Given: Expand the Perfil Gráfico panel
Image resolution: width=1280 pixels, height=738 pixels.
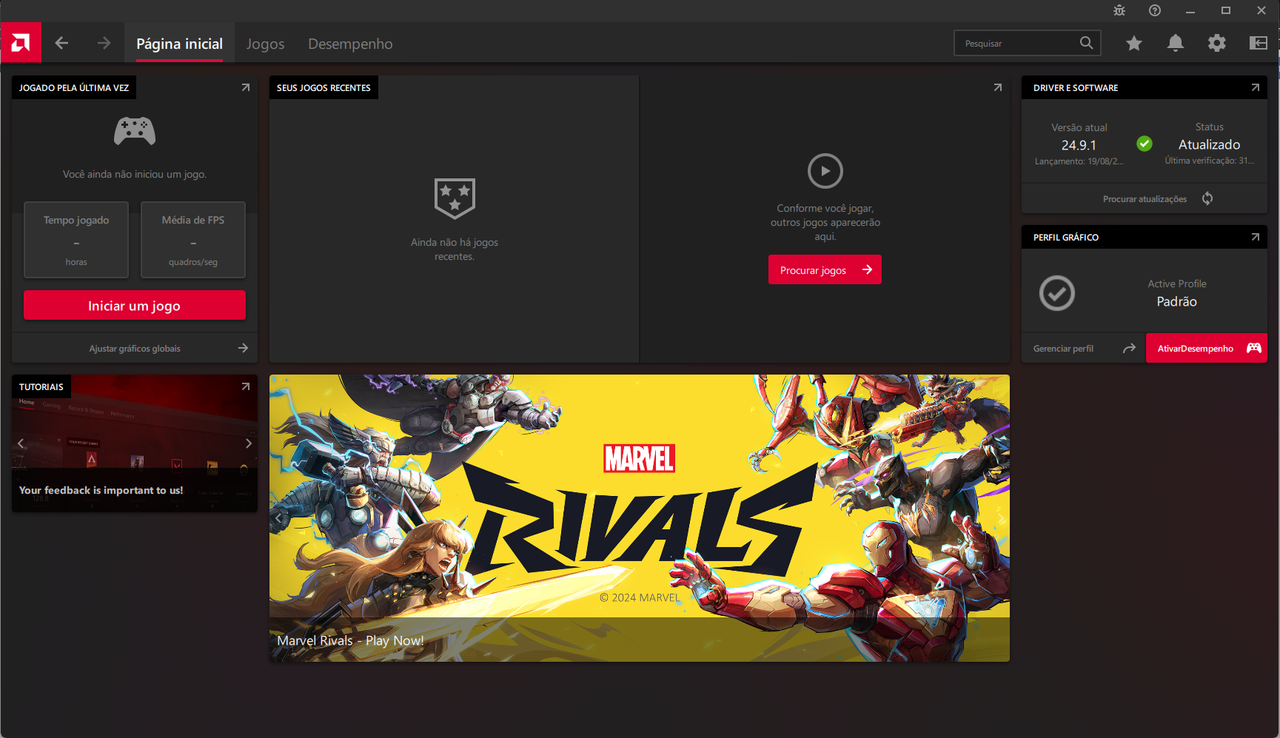Looking at the screenshot, I should (1255, 238).
